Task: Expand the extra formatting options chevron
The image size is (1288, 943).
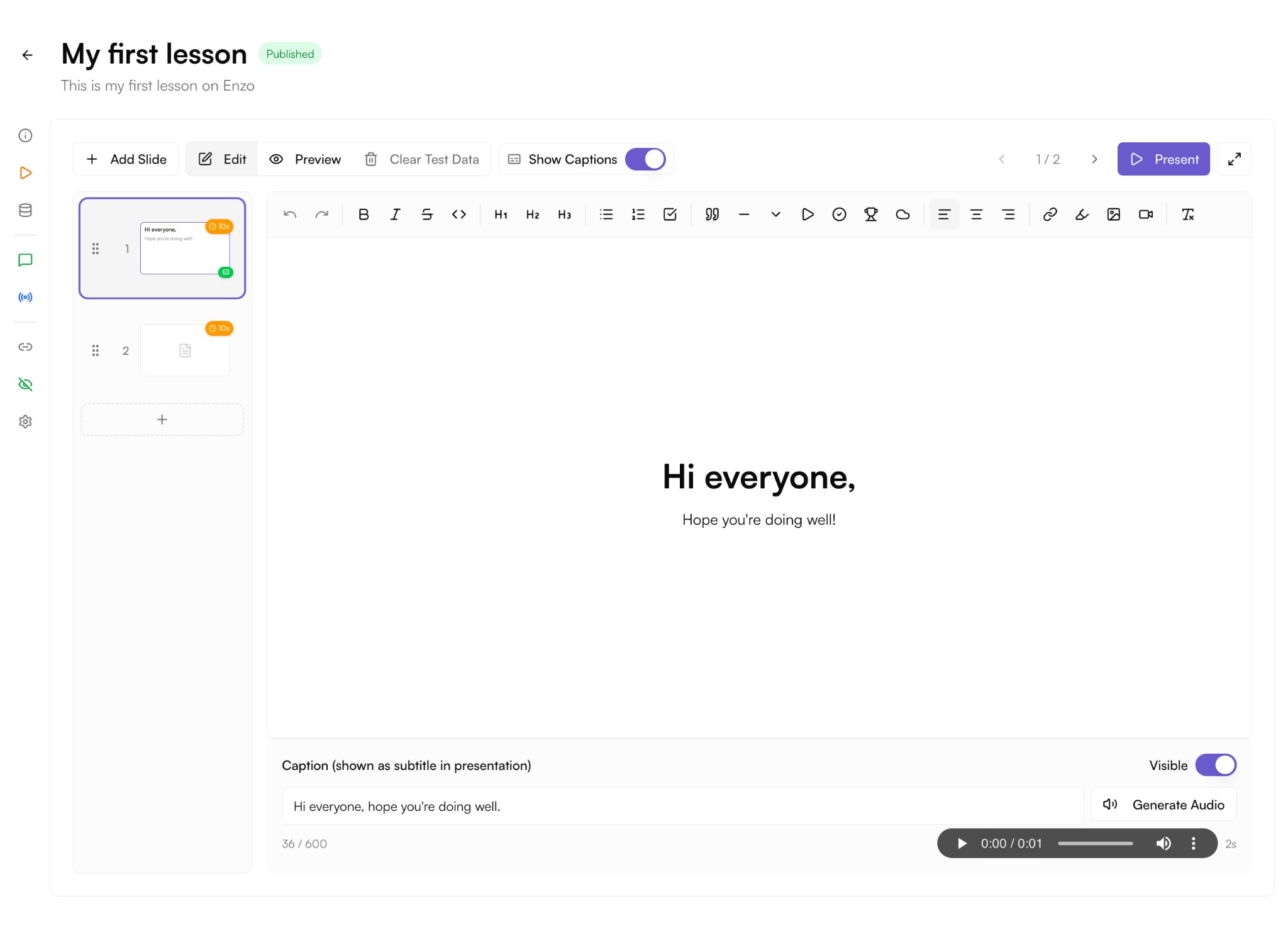Action: tap(775, 215)
